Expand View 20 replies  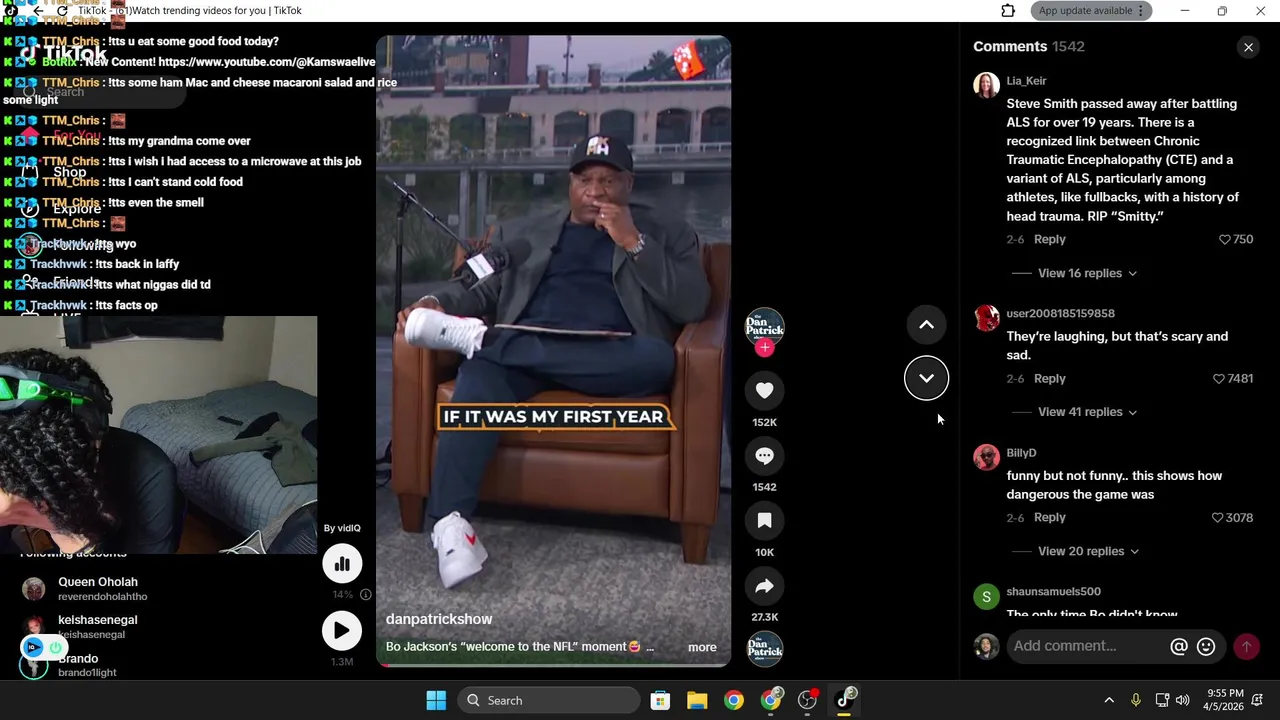1088,551
